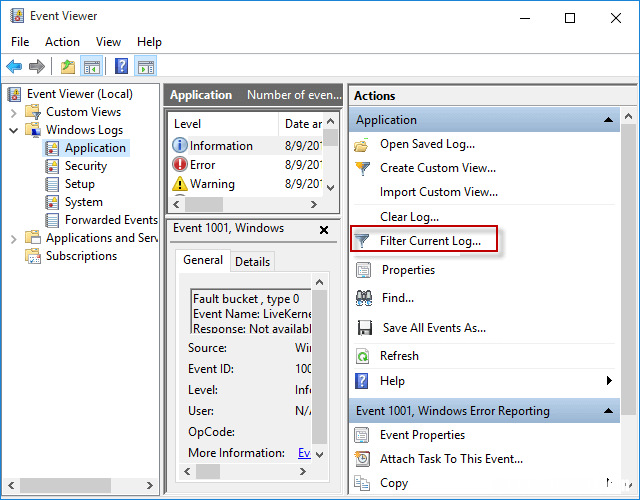Toggle the Show/Hide Console Tree icon
This screenshot has width=640, height=500.
(x=91, y=66)
